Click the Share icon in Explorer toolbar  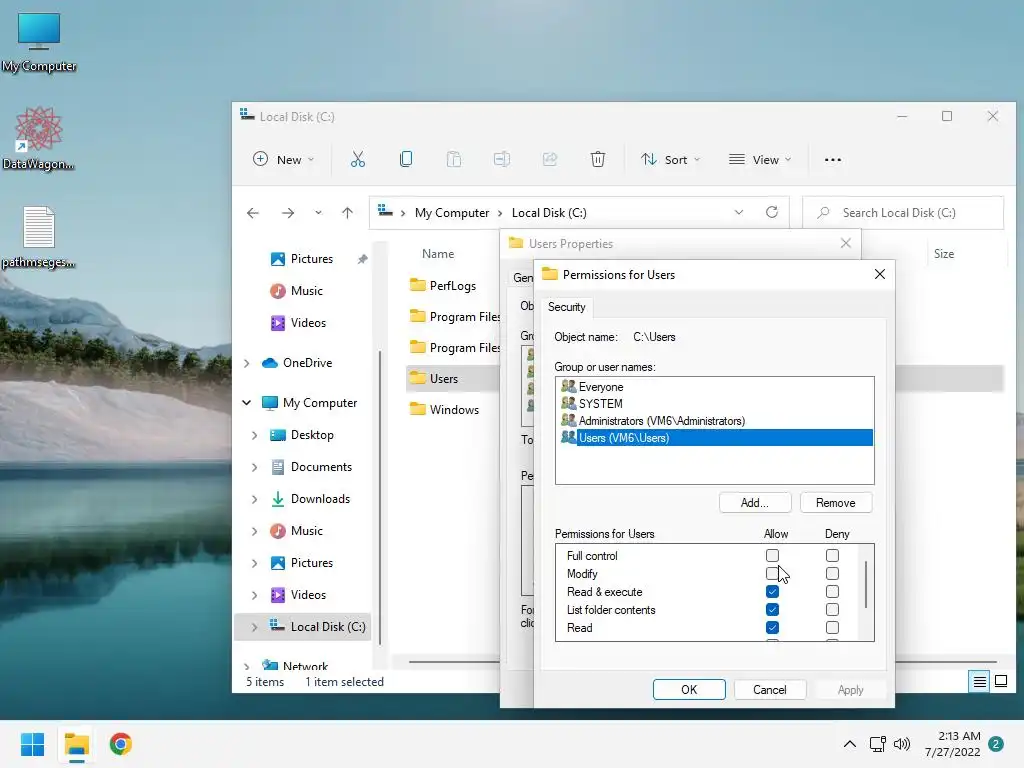pos(550,159)
